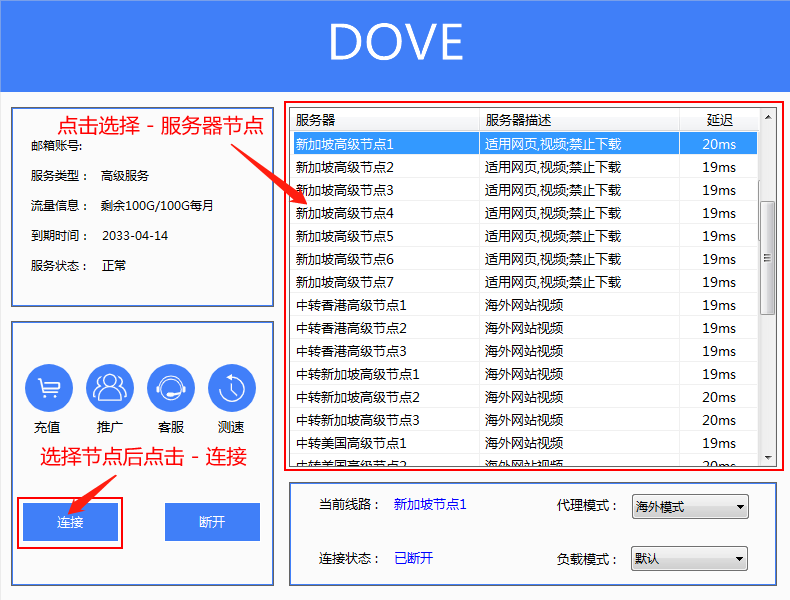Click scroll down arrow in server list
This screenshot has height=600, width=790.
pyautogui.click(x=768, y=458)
